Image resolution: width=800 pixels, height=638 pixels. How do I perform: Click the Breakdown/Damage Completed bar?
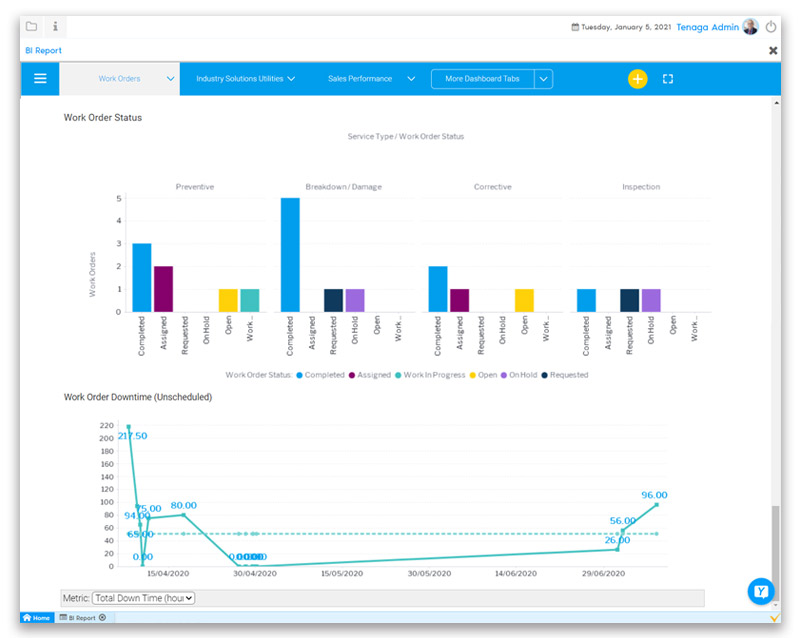pos(290,255)
